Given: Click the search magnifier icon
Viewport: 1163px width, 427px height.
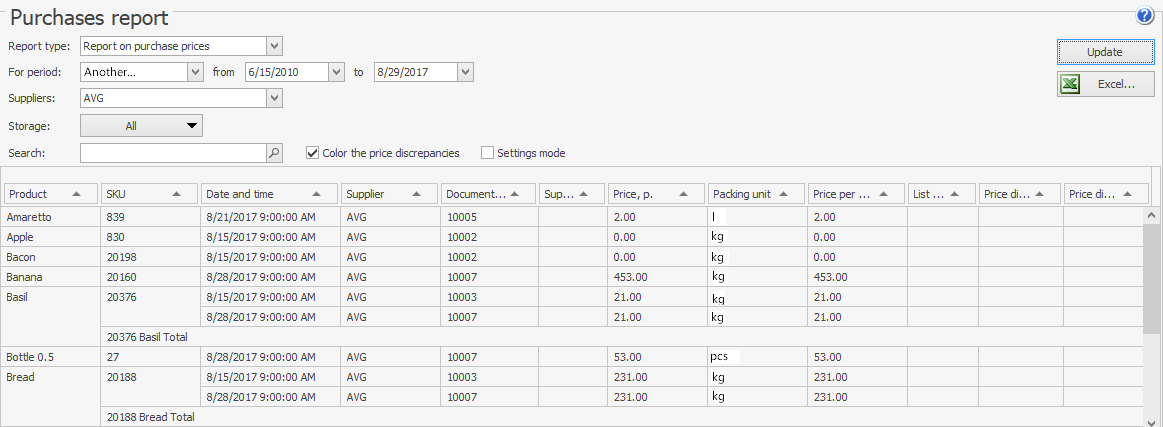Looking at the screenshot, I should coord(274,153).
